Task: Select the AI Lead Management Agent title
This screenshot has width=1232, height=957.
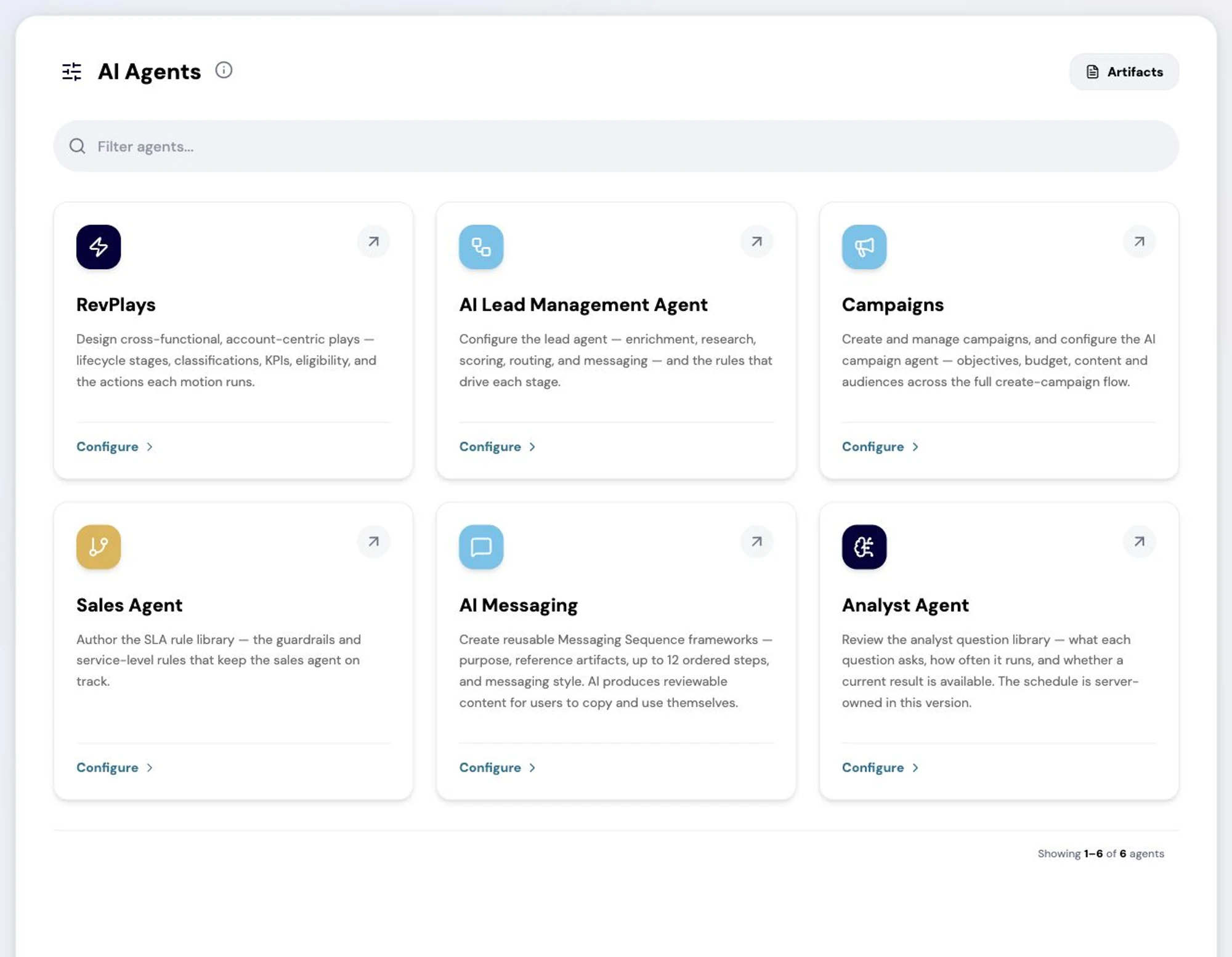Action: 583,305
